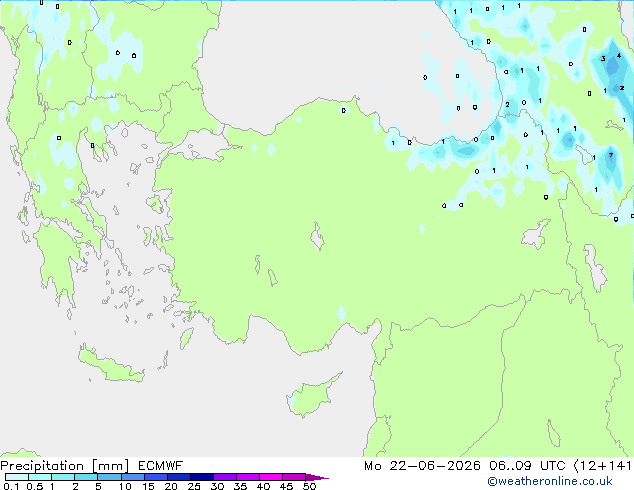Click the '25' legend scale label
Viewport: 634px width, 490px height.
pos(194,486)
